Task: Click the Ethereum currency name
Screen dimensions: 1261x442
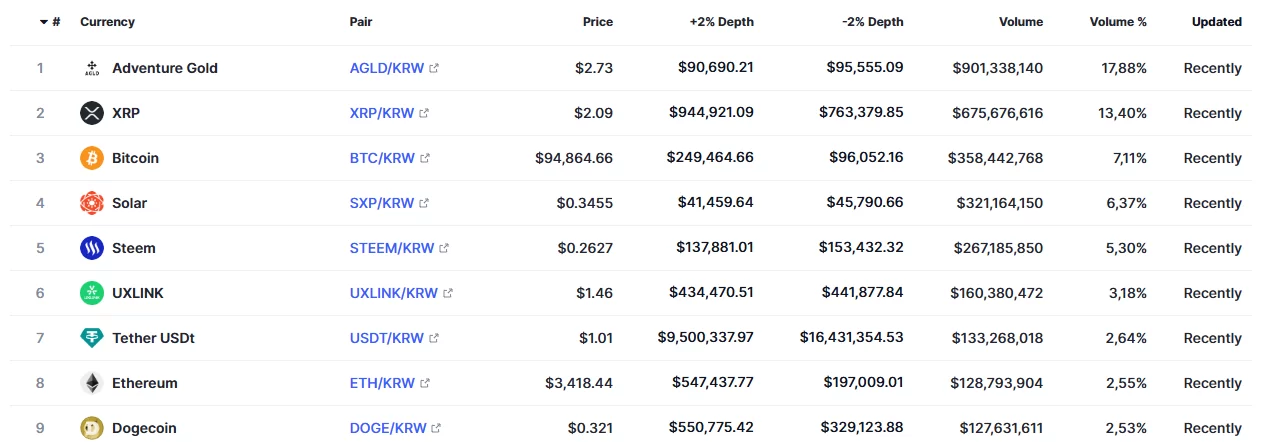Action: click(145, 383)
